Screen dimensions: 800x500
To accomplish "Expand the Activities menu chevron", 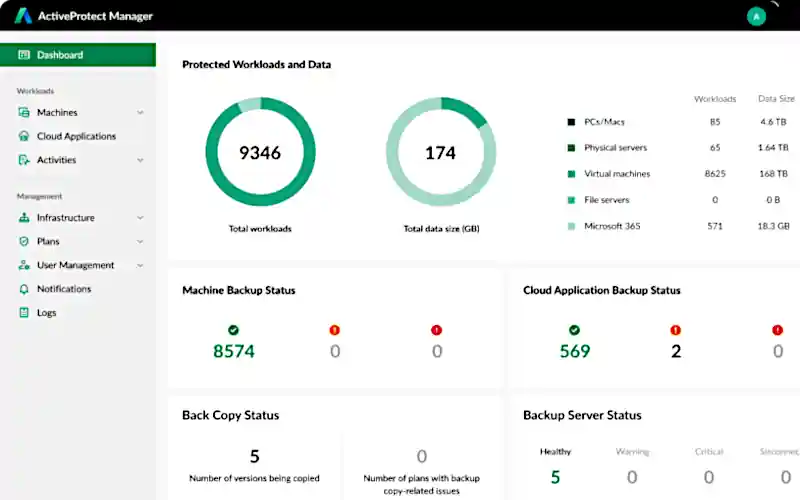I will 140,160.
